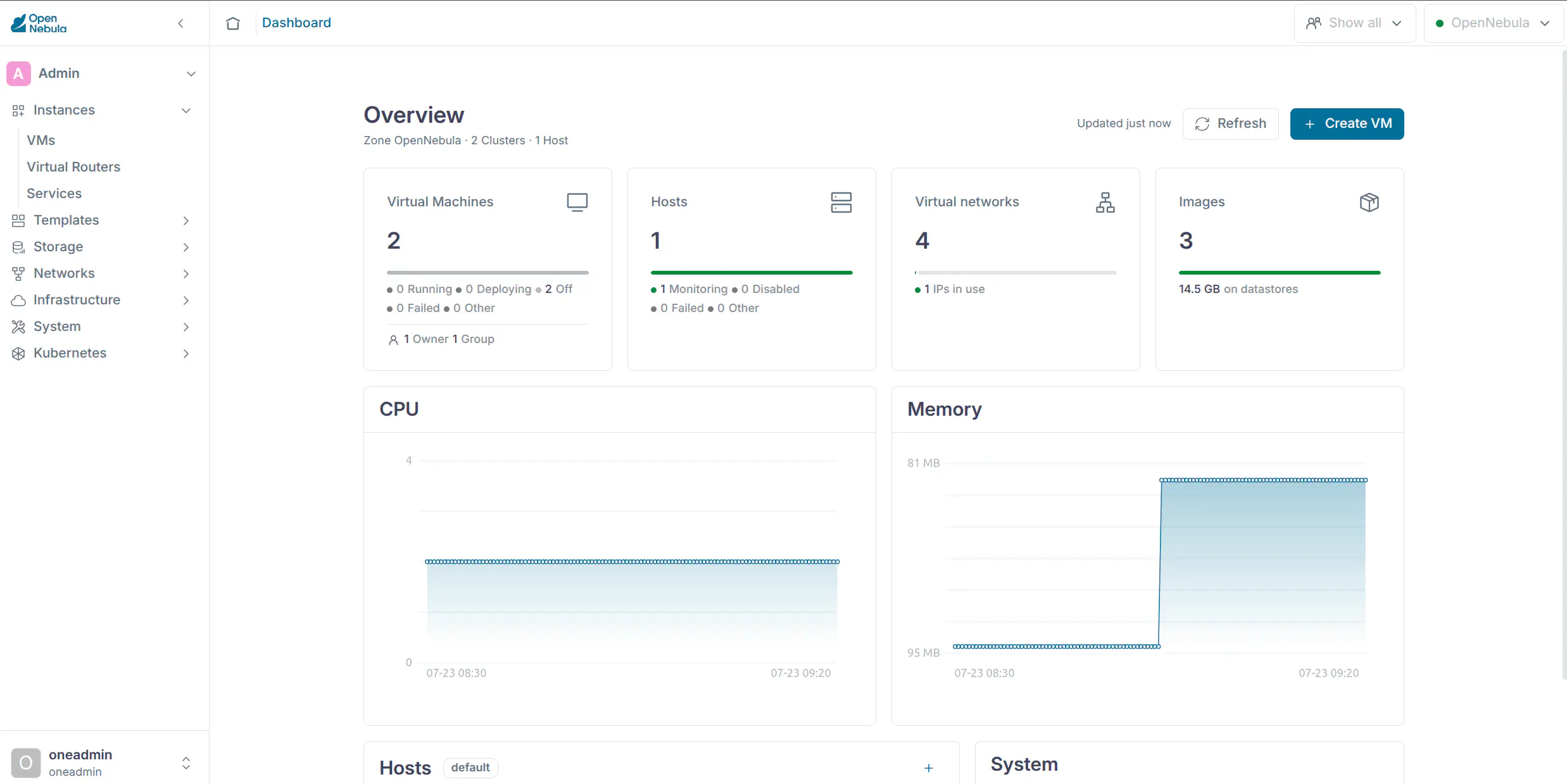Click the users icon beside Show all
This screenshot has height=784, width=1567.
click(1314, 23)
